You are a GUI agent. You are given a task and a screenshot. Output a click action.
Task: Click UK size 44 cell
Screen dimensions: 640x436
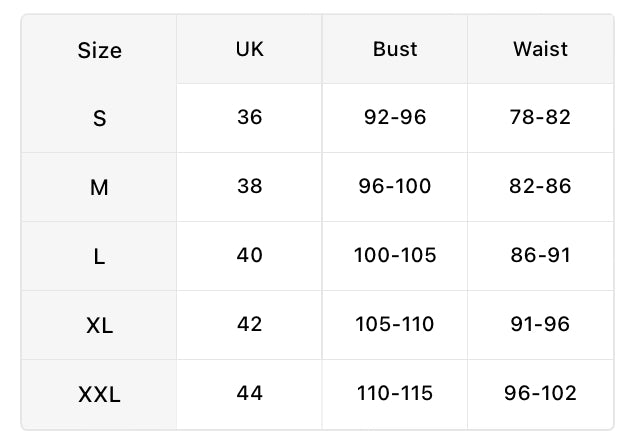[249, 393]
